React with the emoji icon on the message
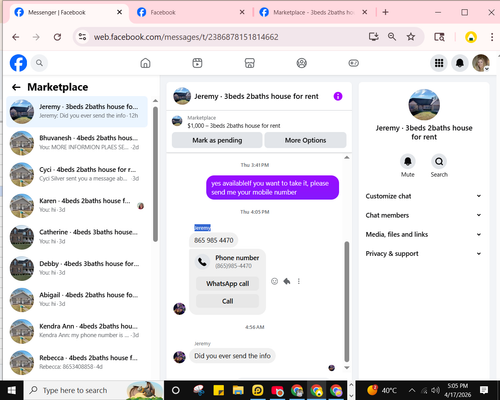This screenshot has height=400, width=500. [274, 281]
